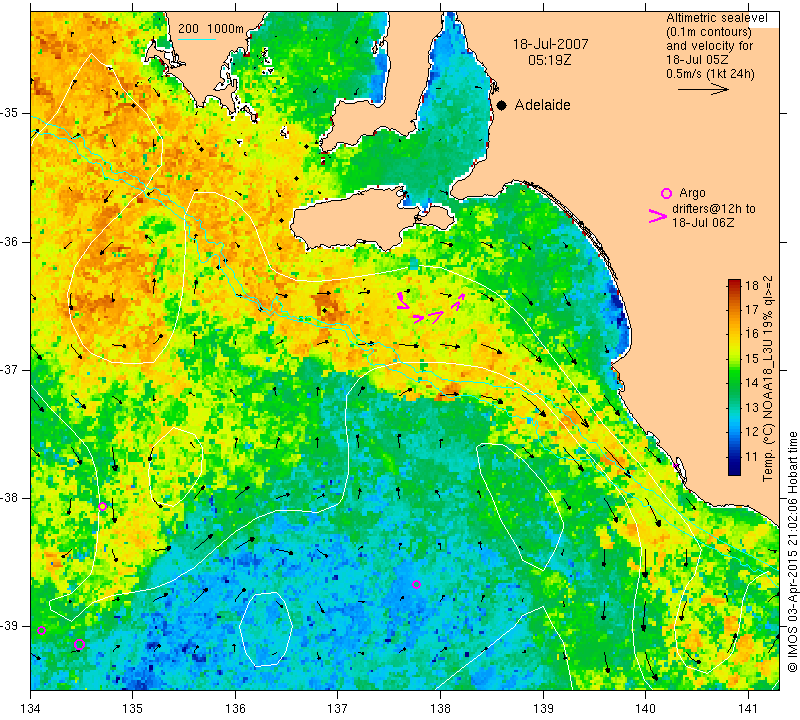800x720 pixels.
Task: Click the Argo float marker near 138E, 38.7S
Action: [416, 584]
